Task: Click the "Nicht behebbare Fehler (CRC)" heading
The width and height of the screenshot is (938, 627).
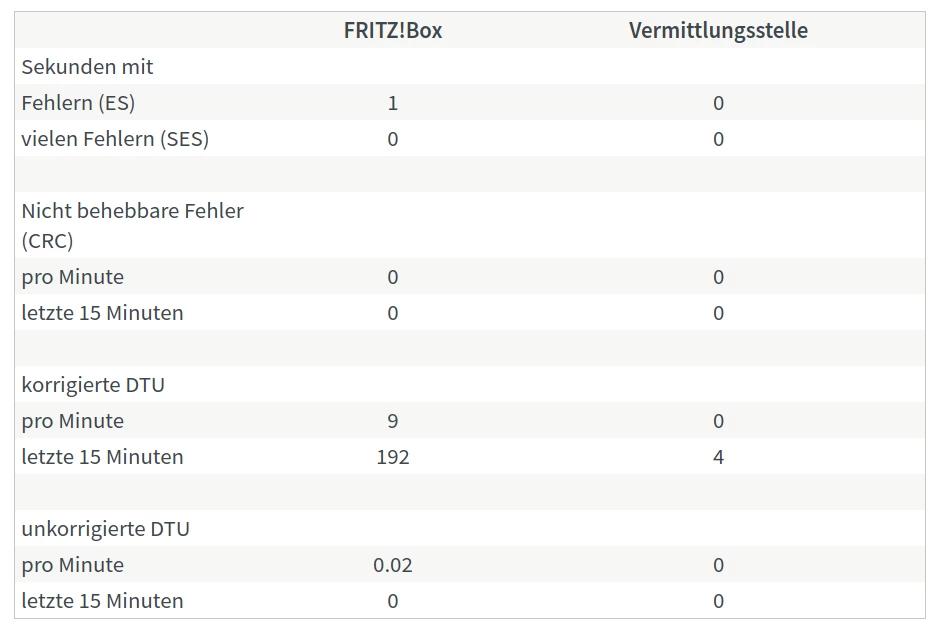Action: point(132,225)
